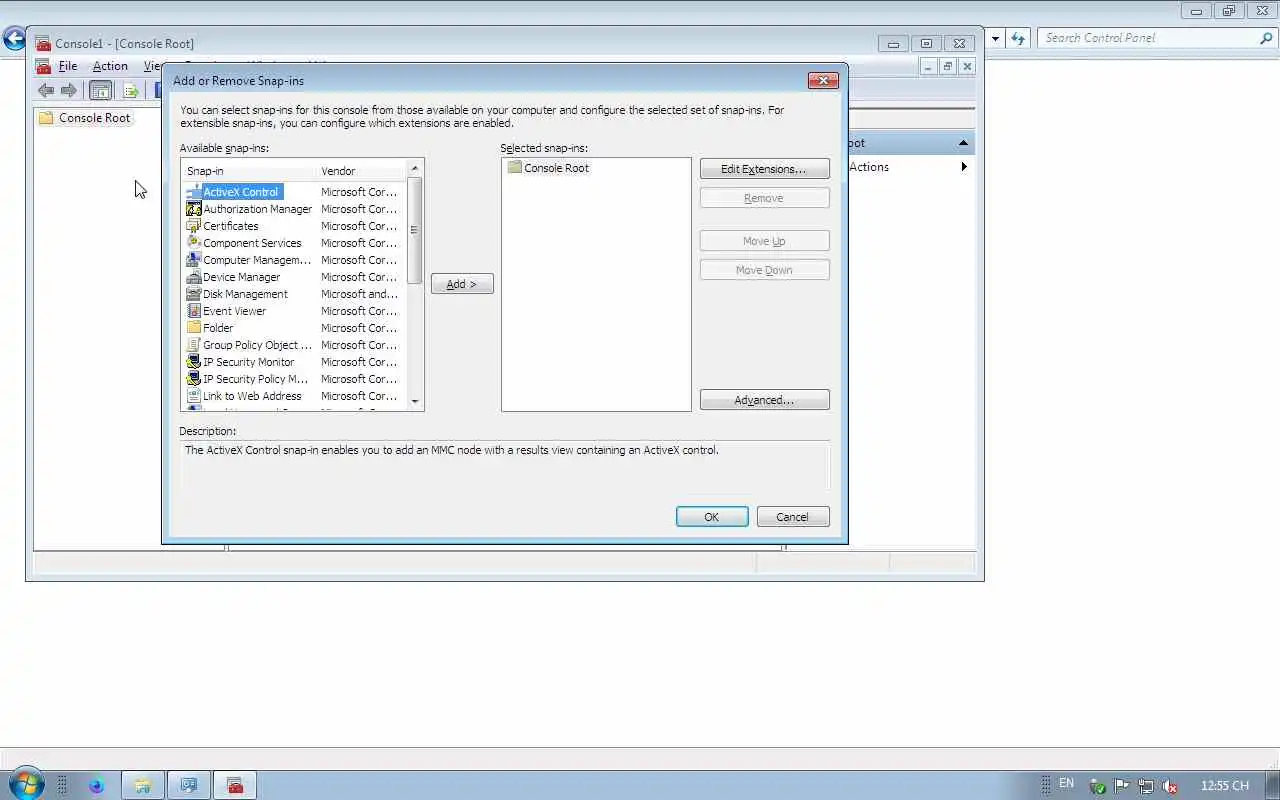Open the Firefox icon in the taskbar
This screenshot has width=1280, height=800.
[x=96, y=785]
